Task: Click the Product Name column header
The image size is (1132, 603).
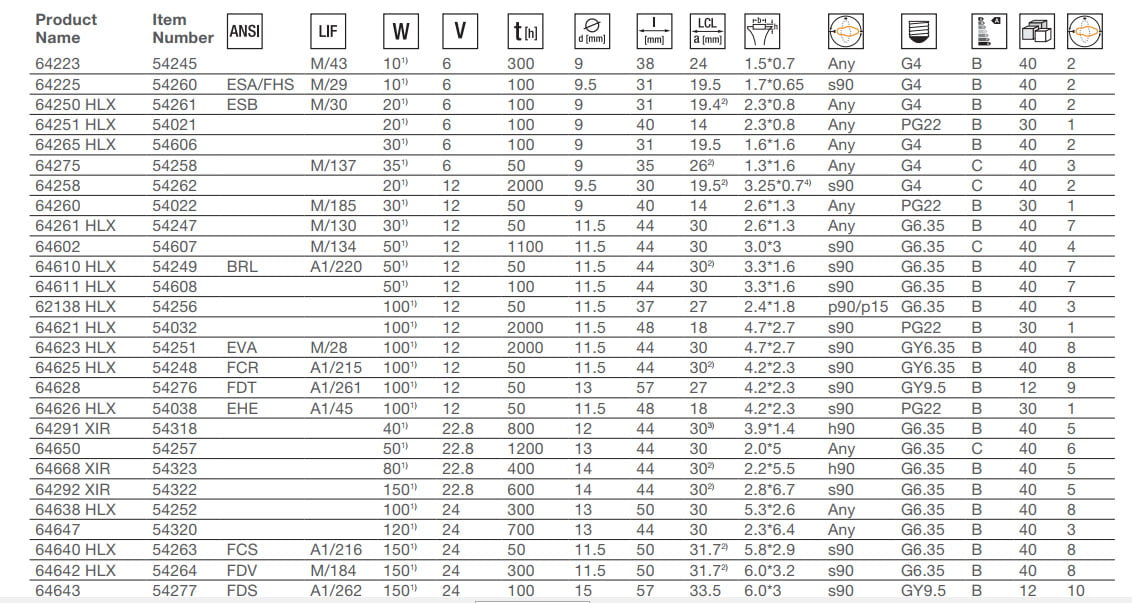Action: pos(66,28)
